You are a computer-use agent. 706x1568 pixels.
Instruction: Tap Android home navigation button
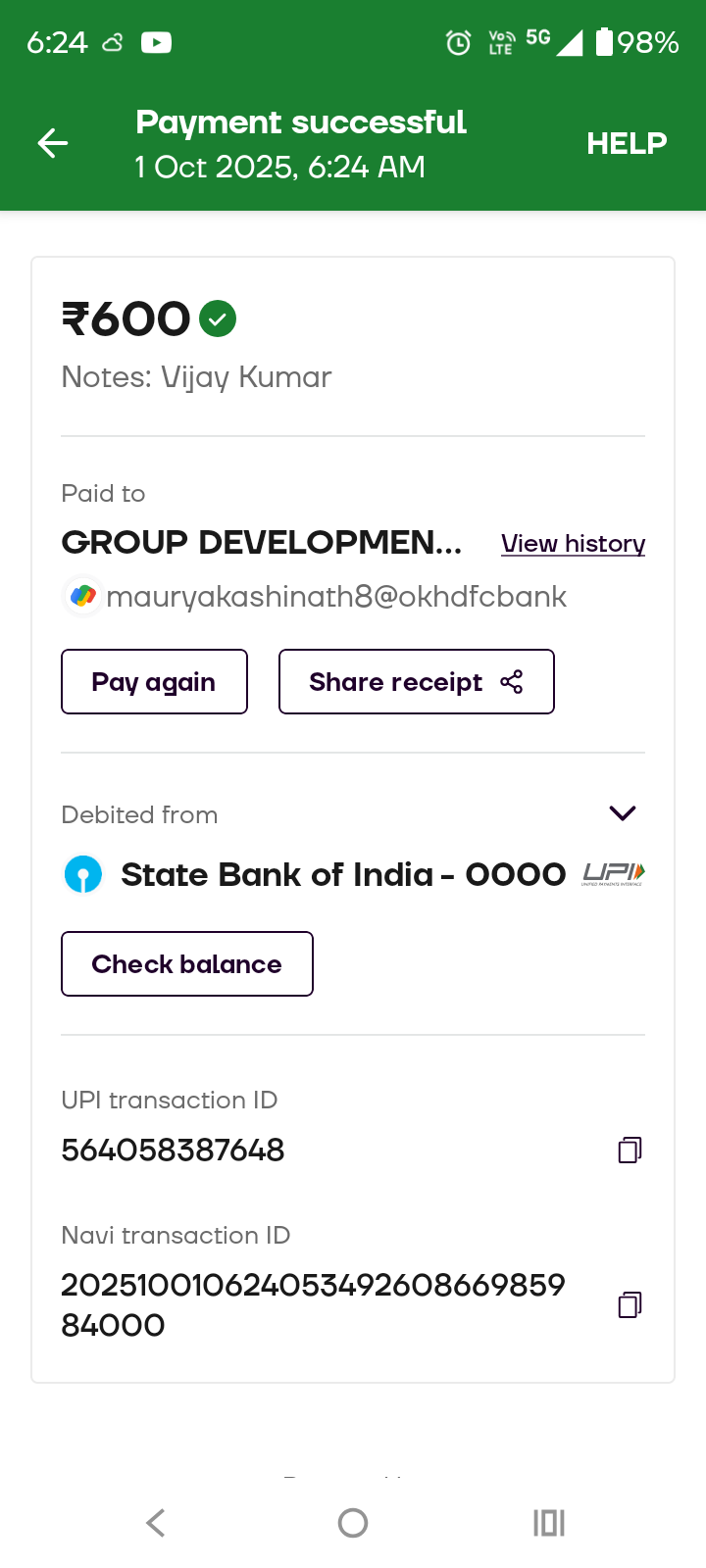coord(353,1523)
